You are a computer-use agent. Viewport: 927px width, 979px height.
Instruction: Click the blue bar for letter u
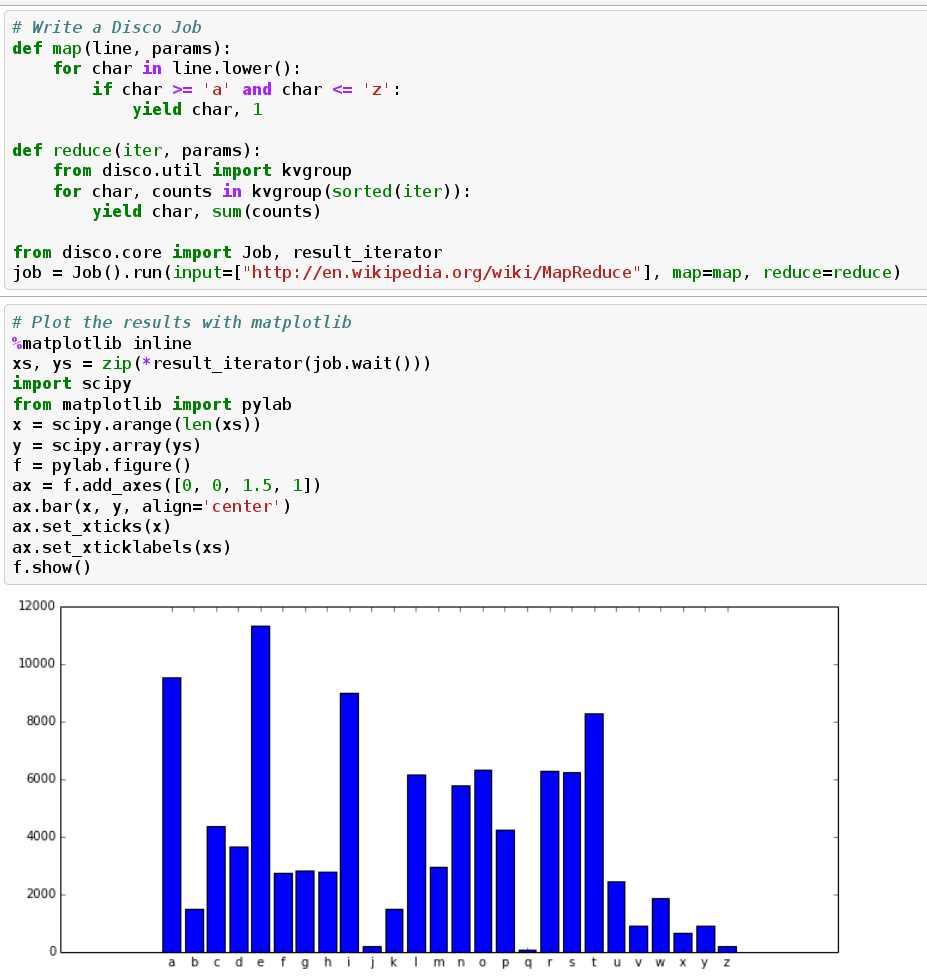(616, 917)
